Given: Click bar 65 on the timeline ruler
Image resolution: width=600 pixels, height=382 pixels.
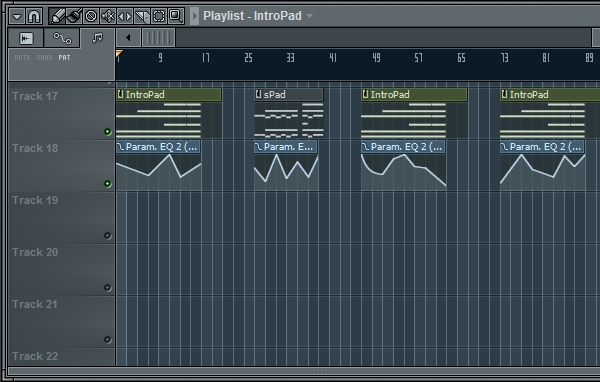Looking at the screenshot, I should [x=461, y=58].
